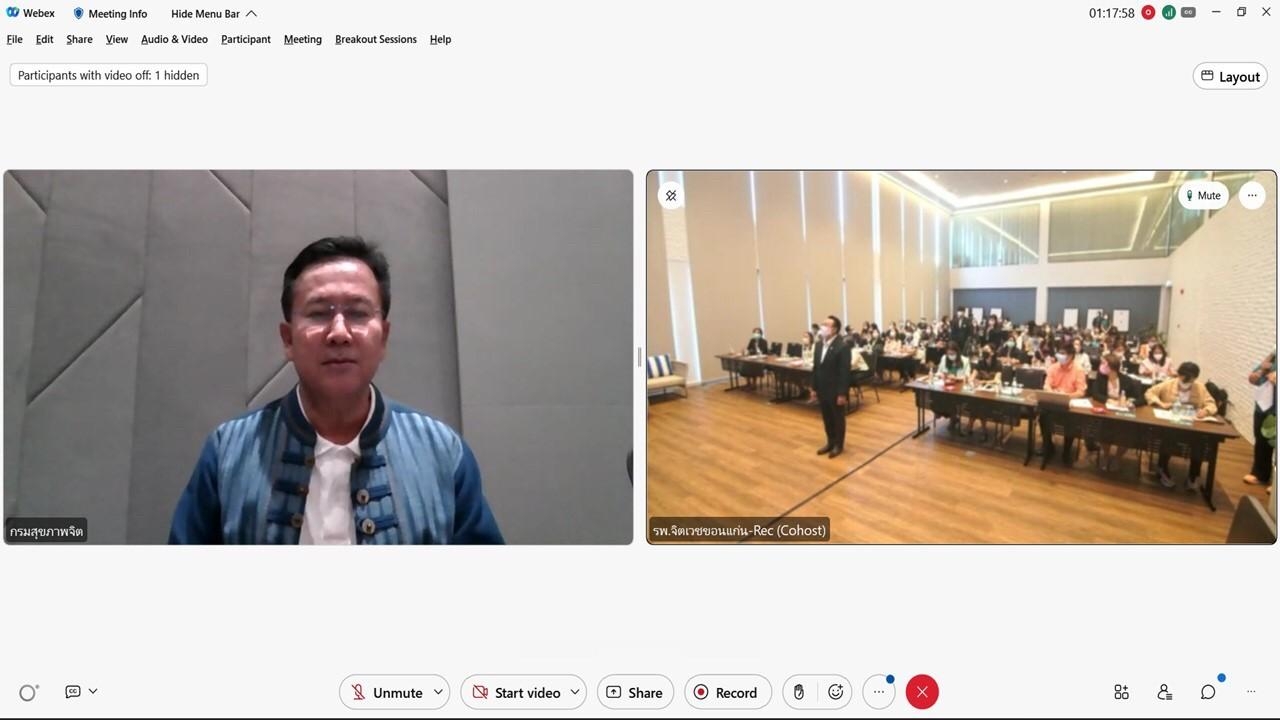Open the Chat panel icon
The width and height of the screenshot is (1280, 720).
pyautogui.click(x=1208, y=692)
